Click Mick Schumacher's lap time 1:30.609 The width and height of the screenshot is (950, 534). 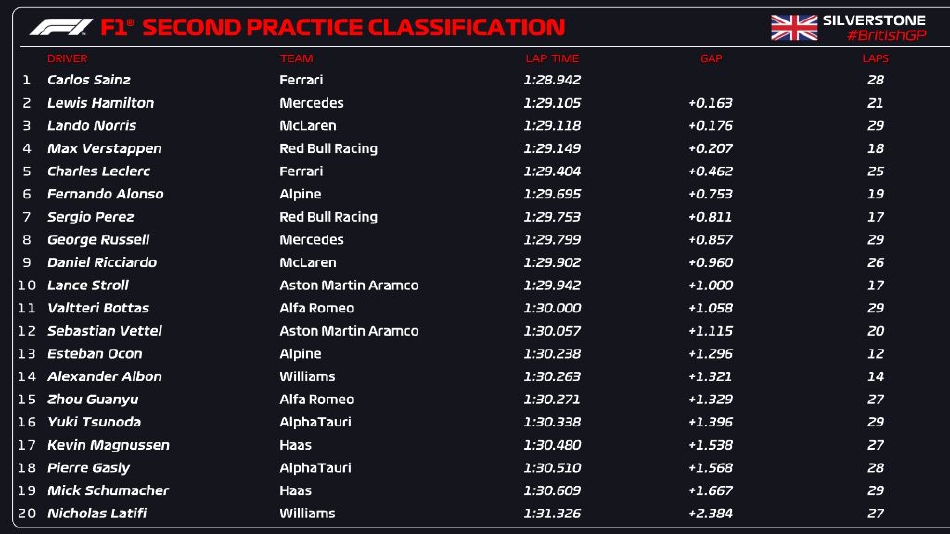[x=552, y=491]
